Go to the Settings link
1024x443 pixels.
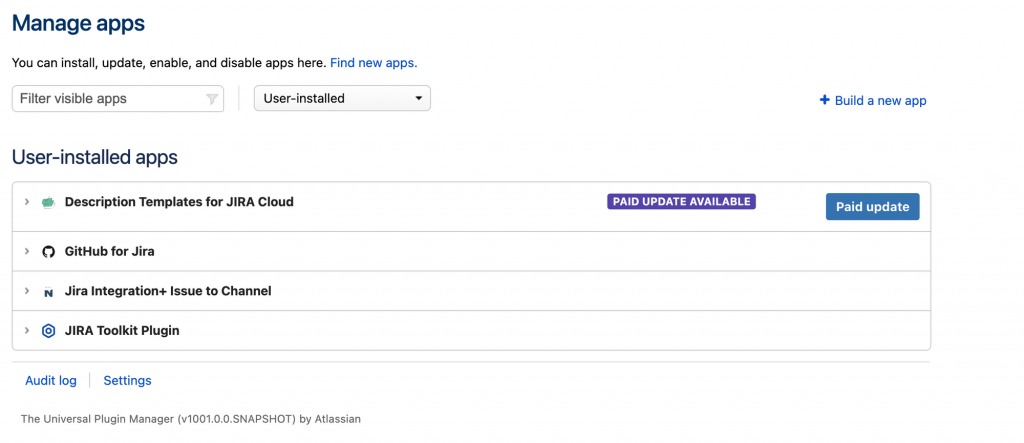point(127,381)
